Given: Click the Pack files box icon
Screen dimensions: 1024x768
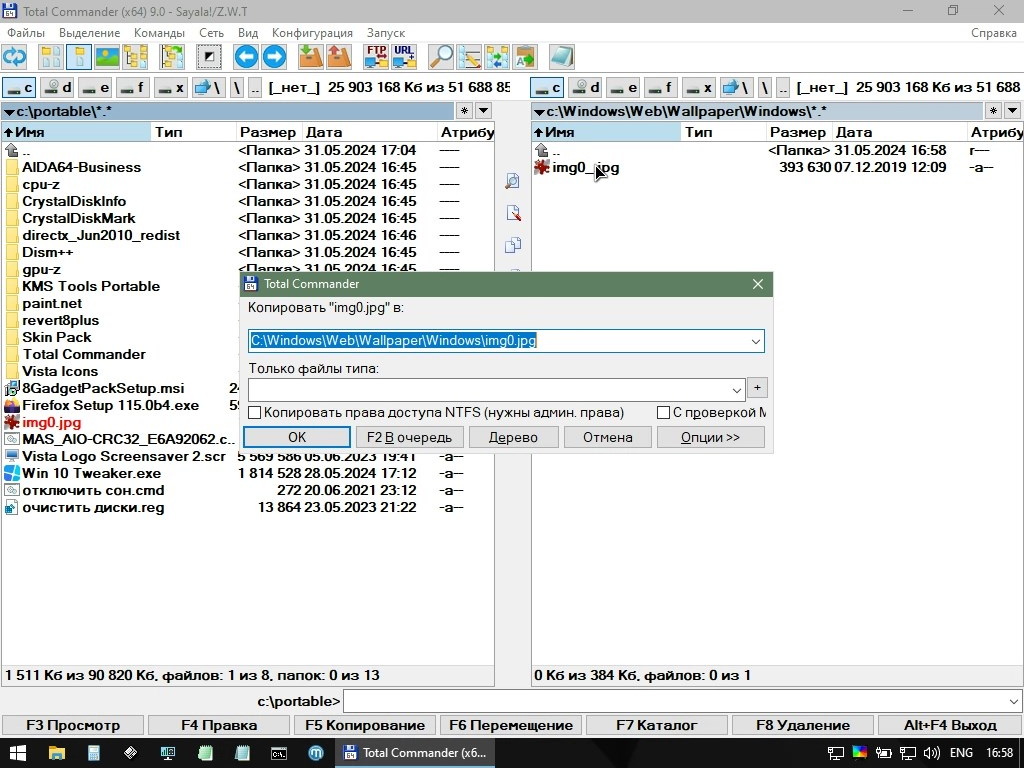Looking at the screenshot, I should [311, 57].
